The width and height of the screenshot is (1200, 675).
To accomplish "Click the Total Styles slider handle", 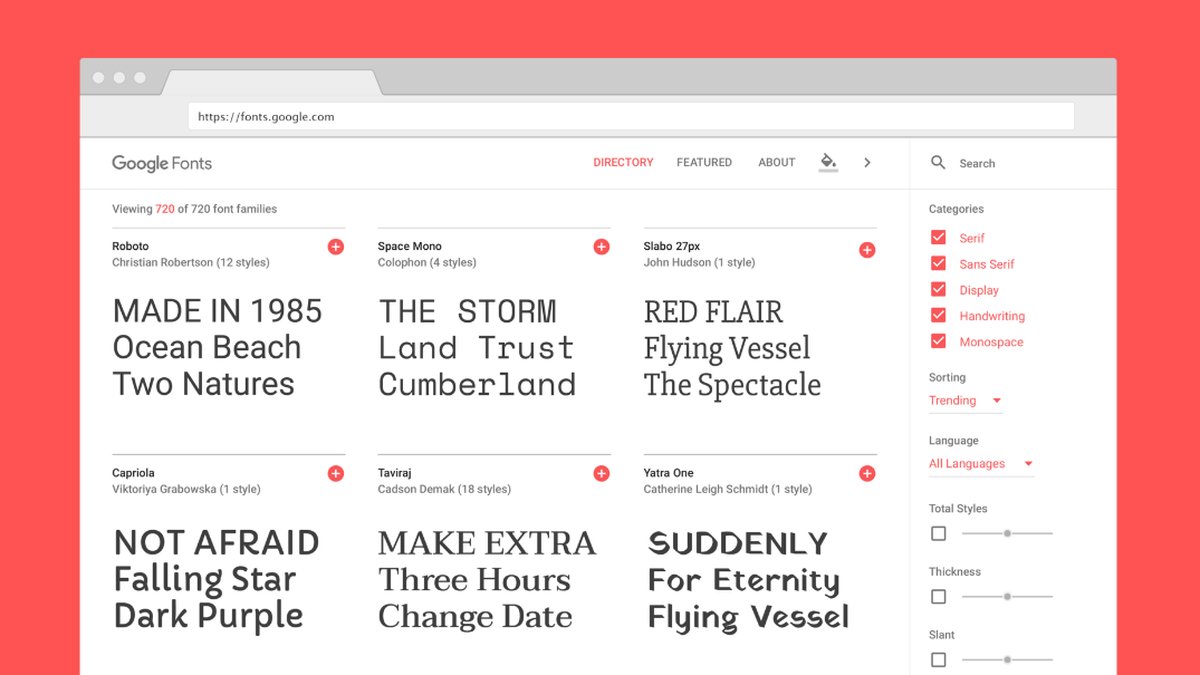I will [x=1007, y=534].
